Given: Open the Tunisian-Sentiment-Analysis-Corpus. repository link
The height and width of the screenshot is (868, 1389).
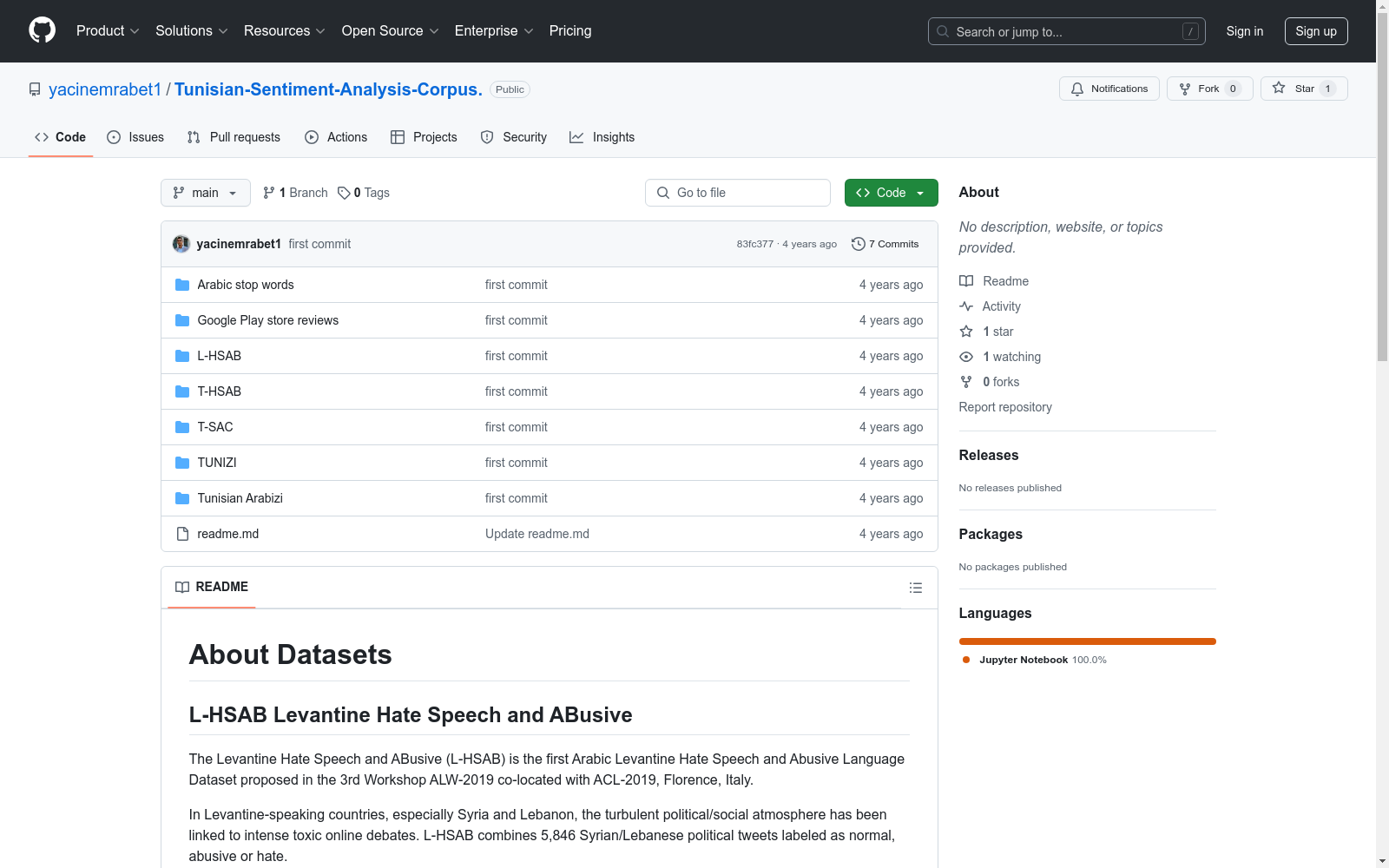Looking at the screenshot, I should pos(328,89).
